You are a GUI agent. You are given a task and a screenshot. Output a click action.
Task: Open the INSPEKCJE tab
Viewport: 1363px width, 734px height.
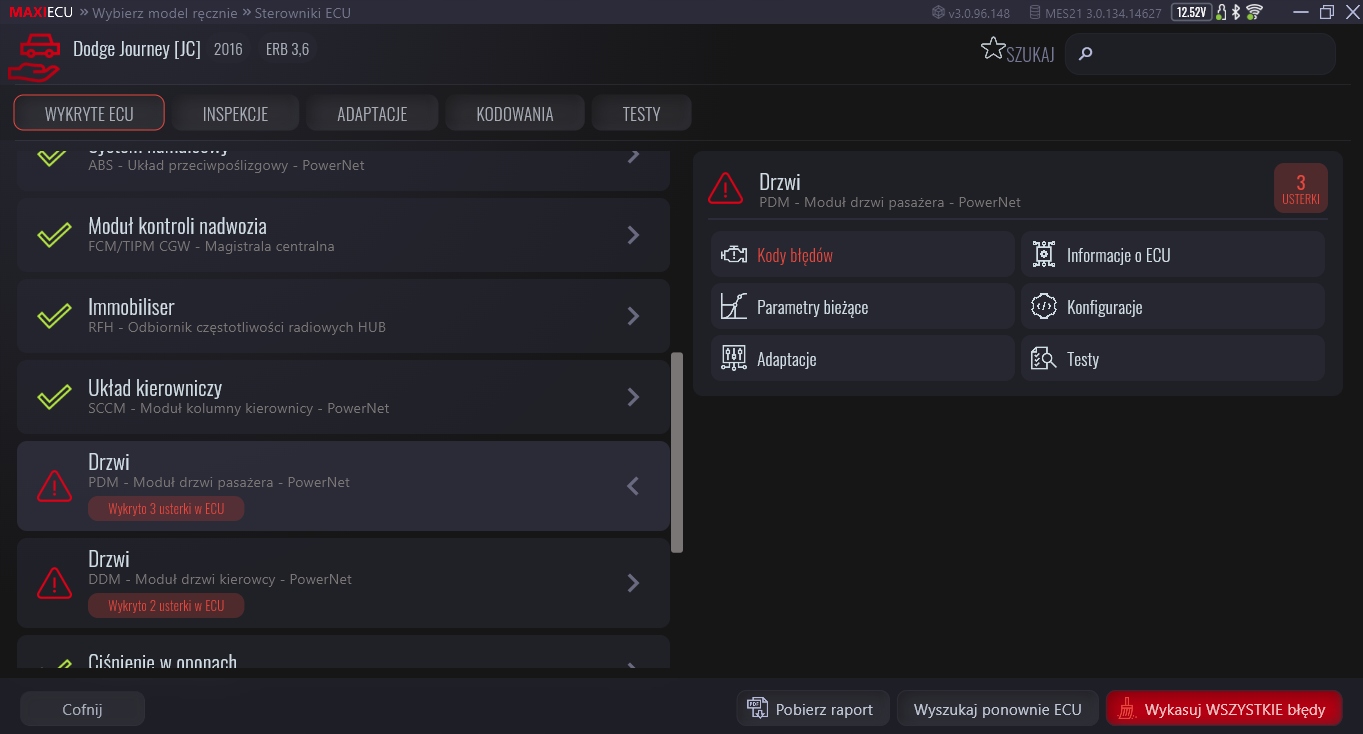coord(235,113)
